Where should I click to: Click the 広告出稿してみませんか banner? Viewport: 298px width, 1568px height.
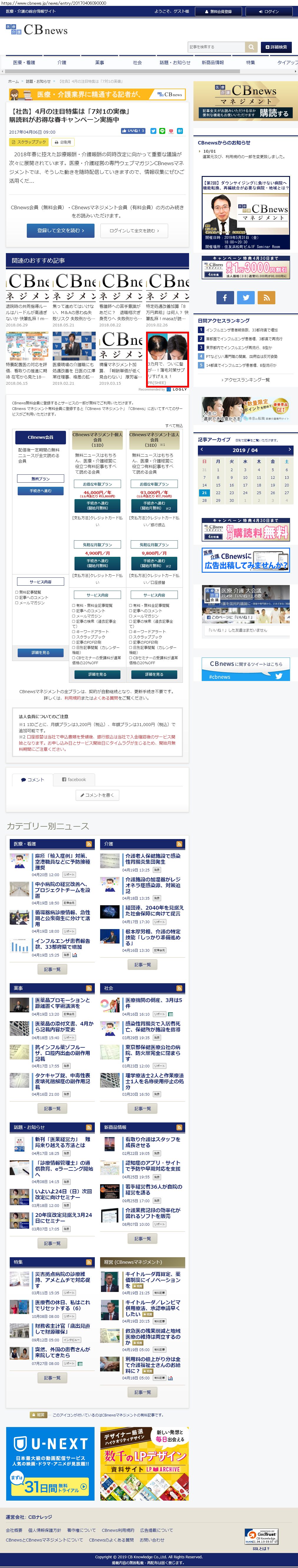pos(246,559)
